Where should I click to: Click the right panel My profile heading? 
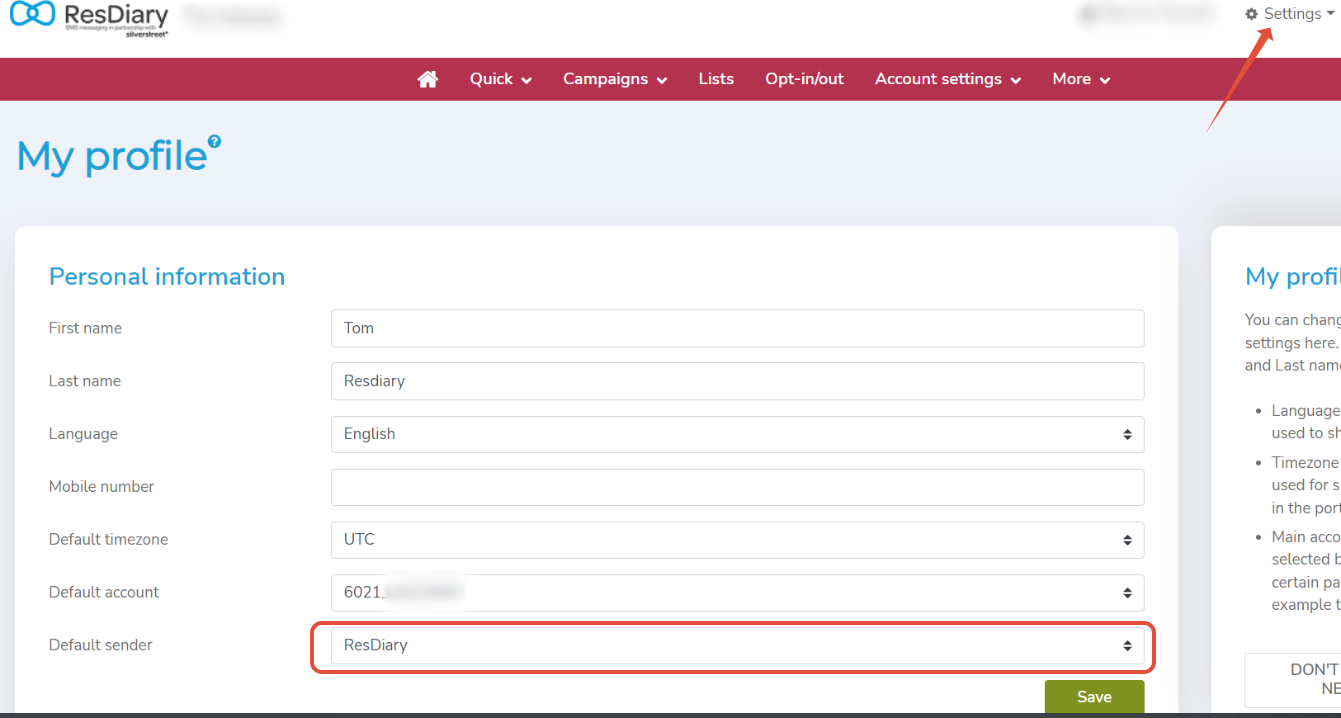pos(1292,277)
